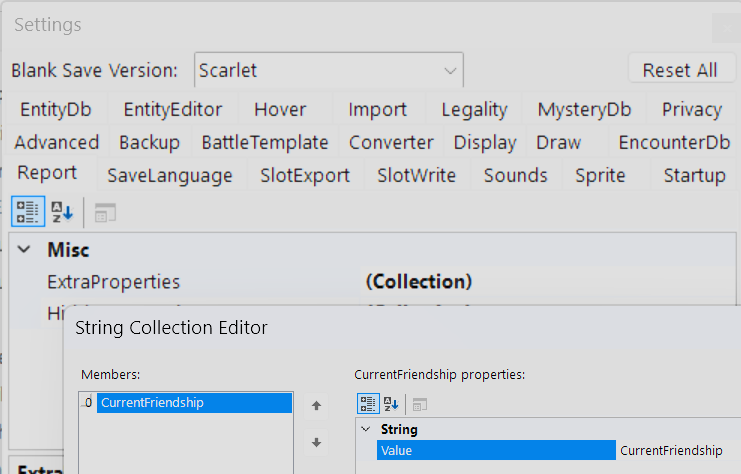The image size is (741, 474).
Task: Switch to the Hover tab
Action: 280,110
